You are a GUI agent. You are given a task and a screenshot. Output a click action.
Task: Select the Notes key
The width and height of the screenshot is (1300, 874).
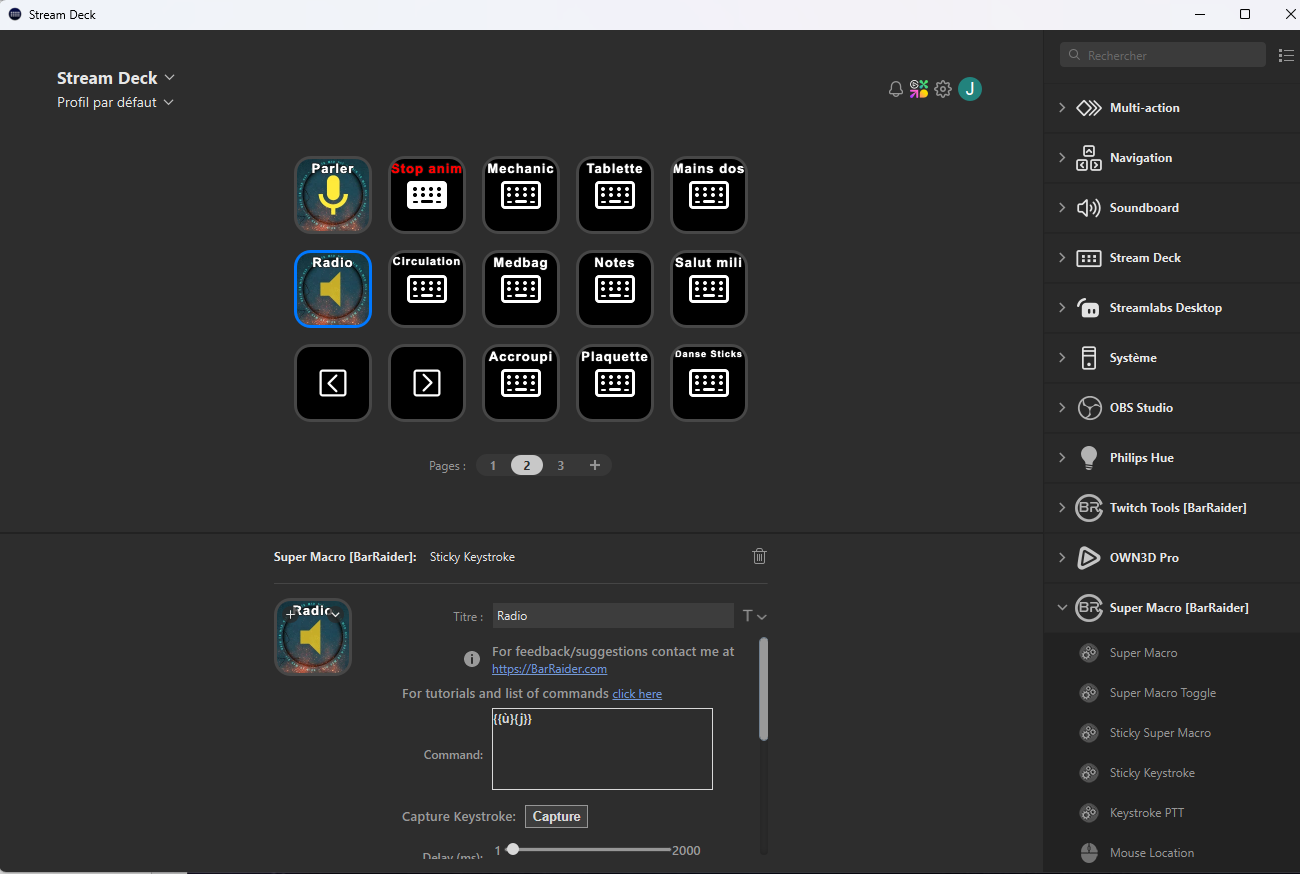[x=615, y=289]
